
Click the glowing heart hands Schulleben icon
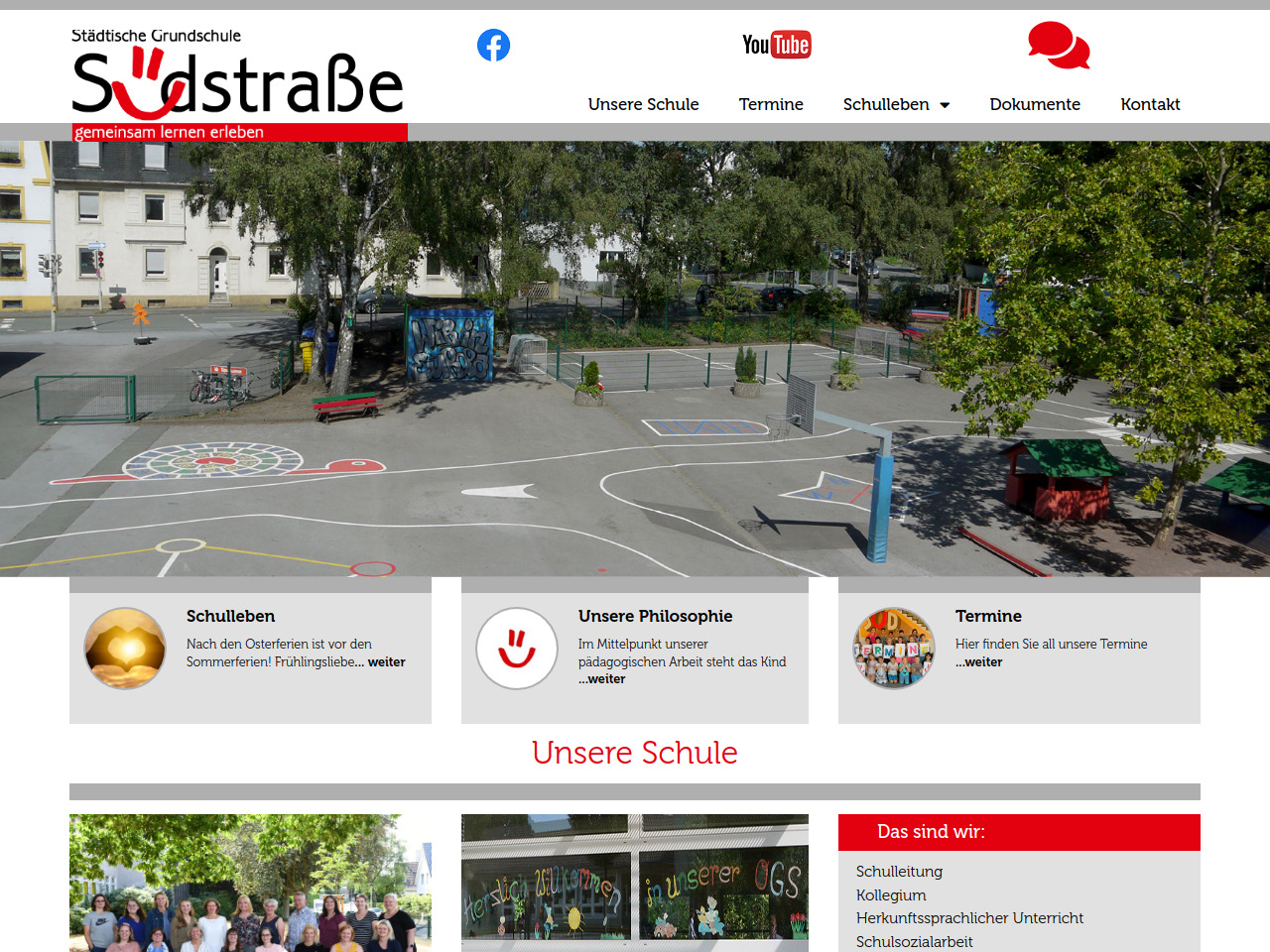(125, 649)
